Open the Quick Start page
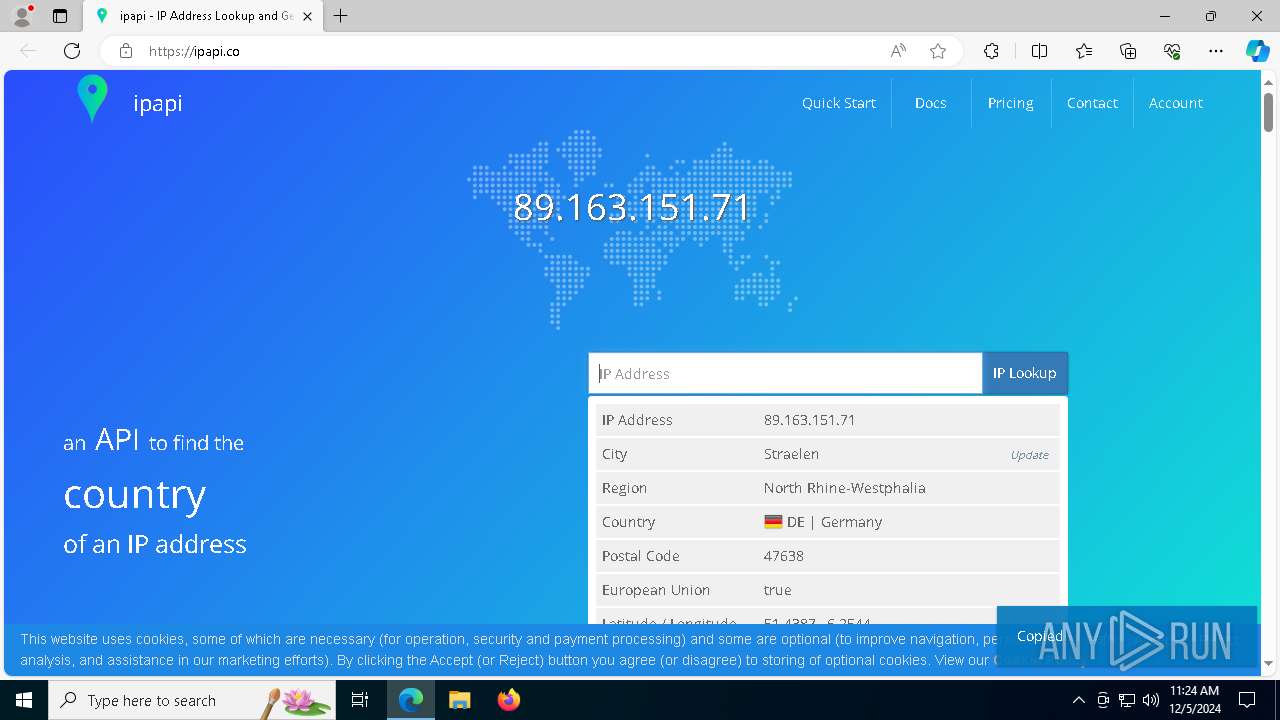Viewport: 1280px width, 720px height. coord(839,103)
